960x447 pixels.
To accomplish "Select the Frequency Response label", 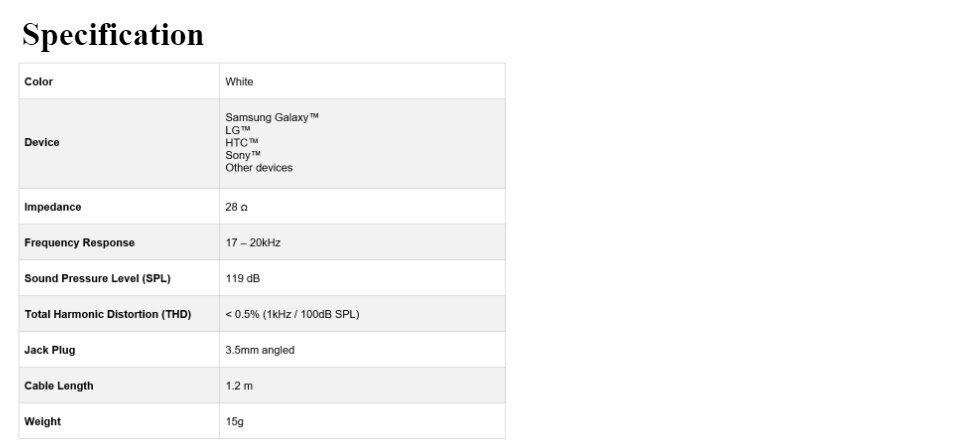I will 80,242.
